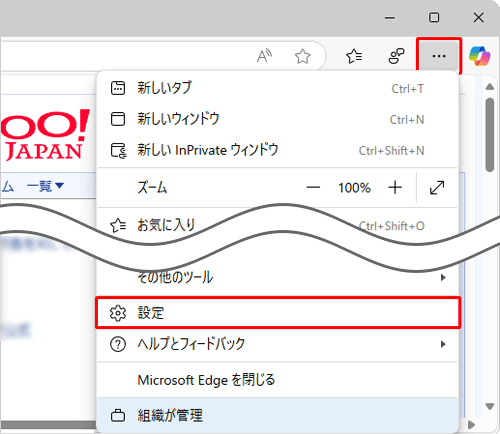This screenshot has height=434, width=500.
Task: Expand ヘルプとフィードバック submenu
Action: point(278,344)
